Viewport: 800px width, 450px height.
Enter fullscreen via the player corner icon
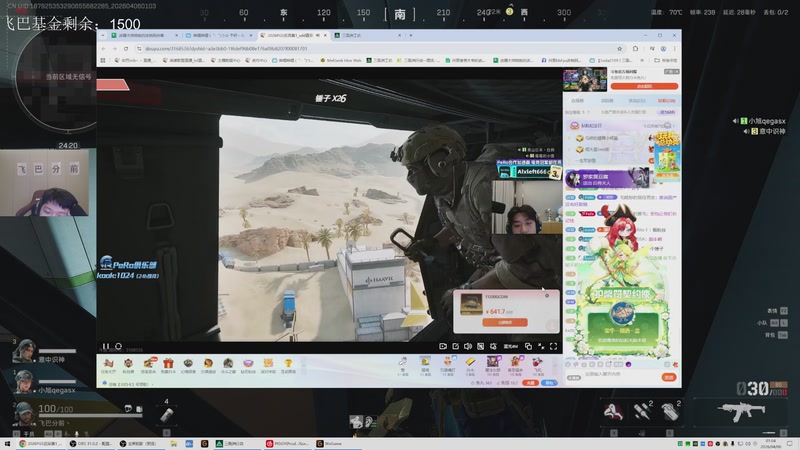554,346
